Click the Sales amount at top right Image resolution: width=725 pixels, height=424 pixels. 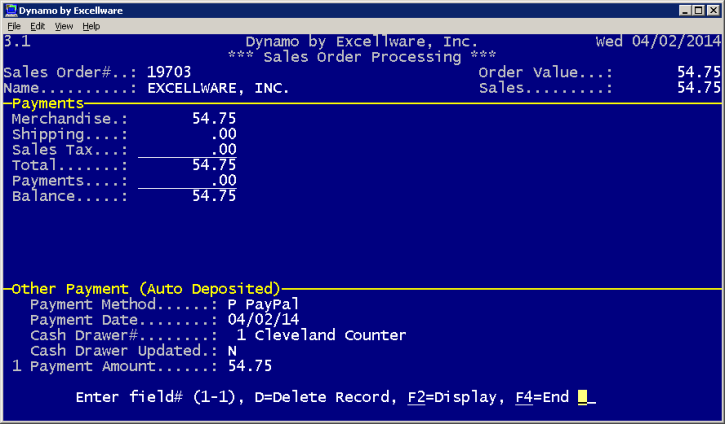pos(699,87)
